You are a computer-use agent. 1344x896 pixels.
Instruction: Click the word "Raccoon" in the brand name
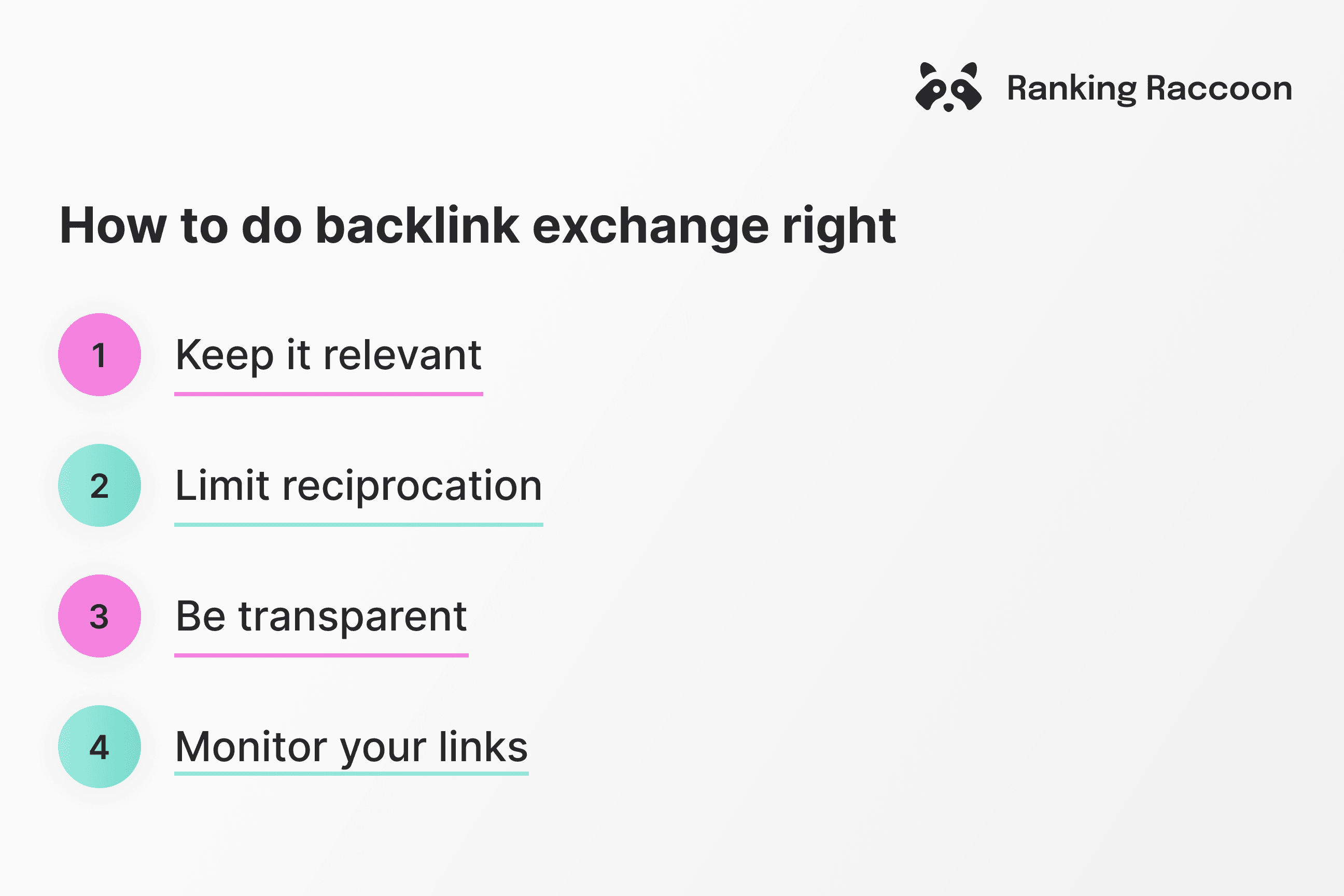tap(1219, 89)
